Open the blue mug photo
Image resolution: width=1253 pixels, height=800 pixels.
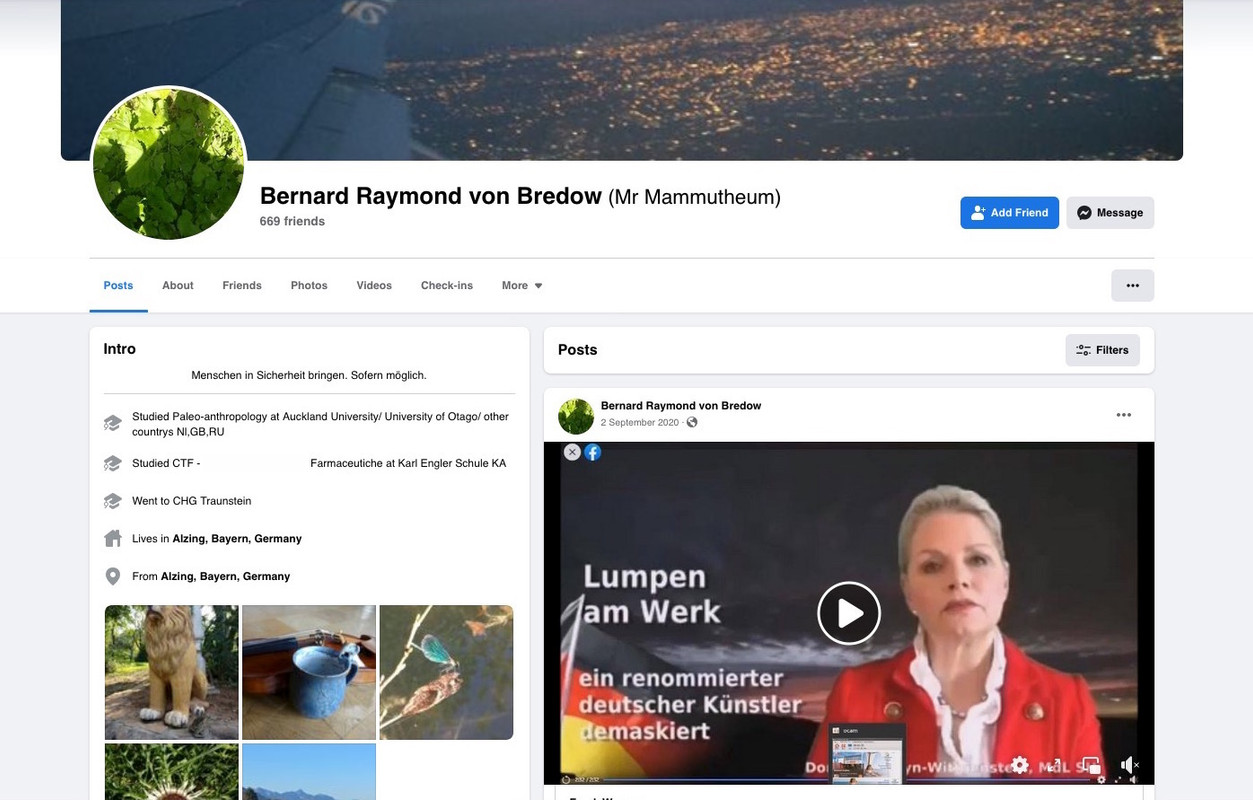pos(309,672)
